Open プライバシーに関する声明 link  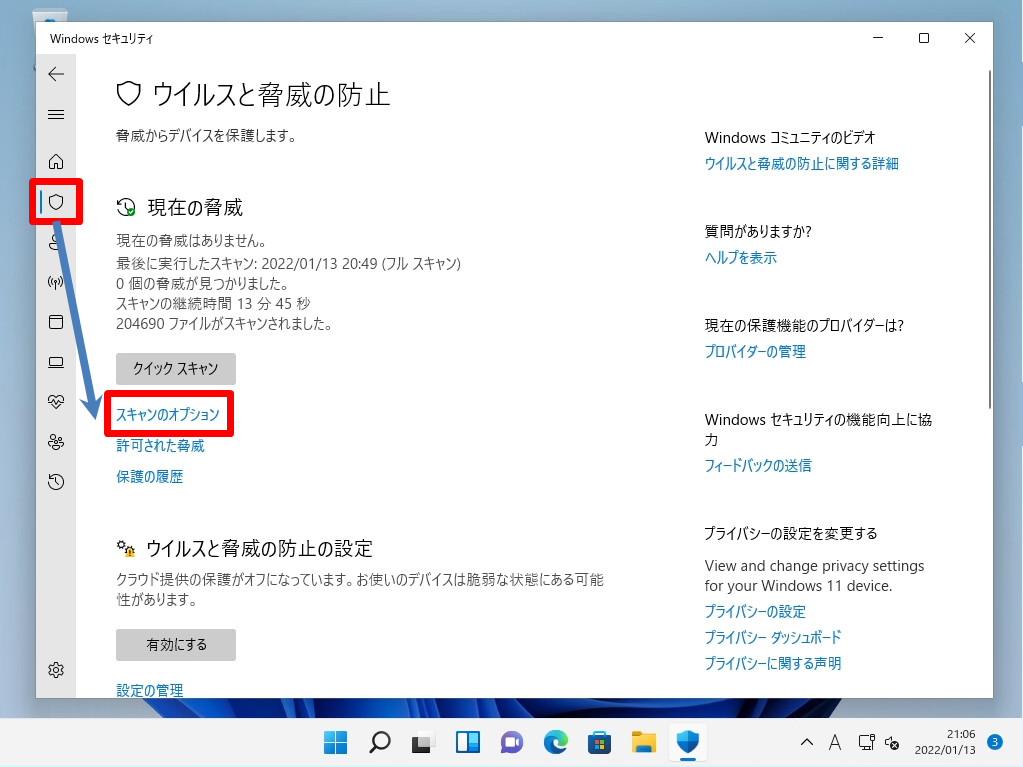pos(772,663)
